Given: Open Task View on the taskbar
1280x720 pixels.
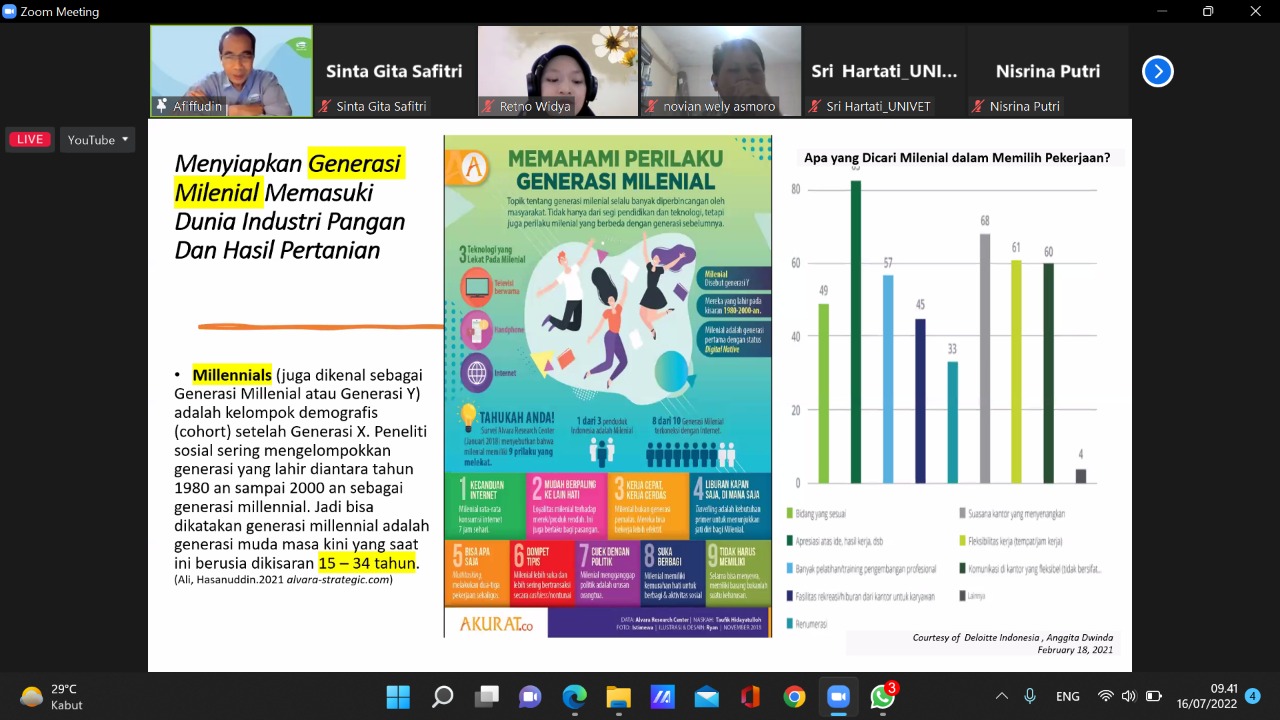Looking at the screenshot, I should pos(486,697).
